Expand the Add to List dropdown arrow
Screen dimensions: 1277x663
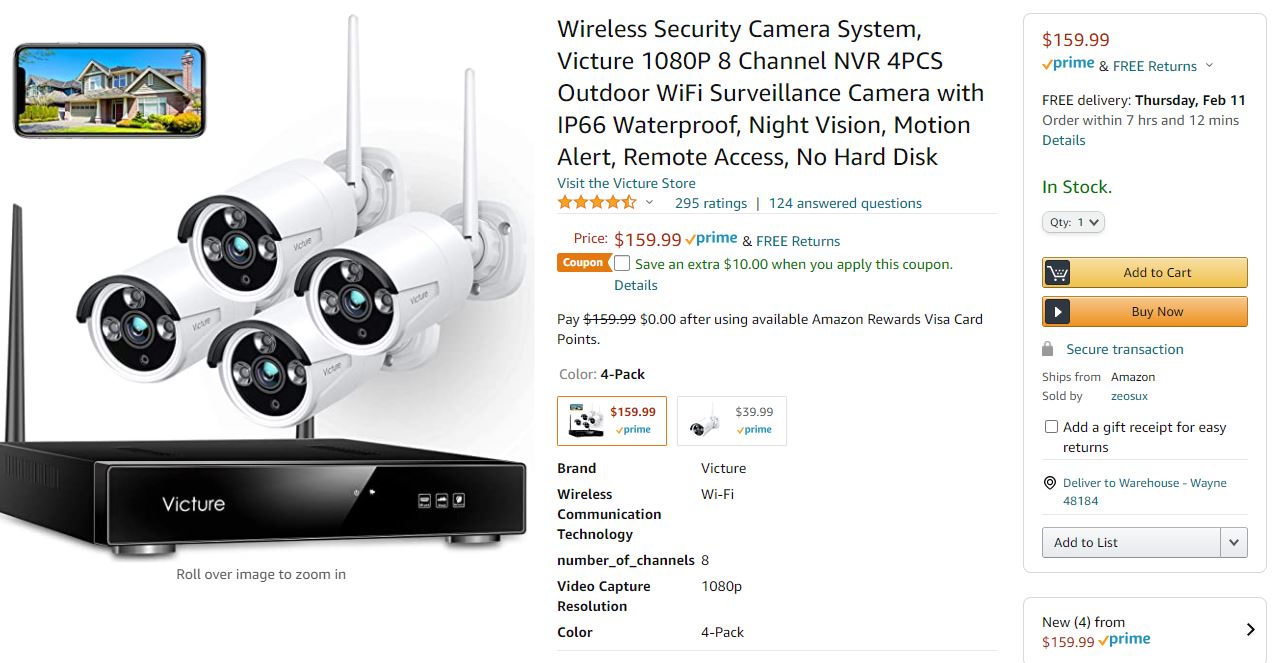[1233, 543]
